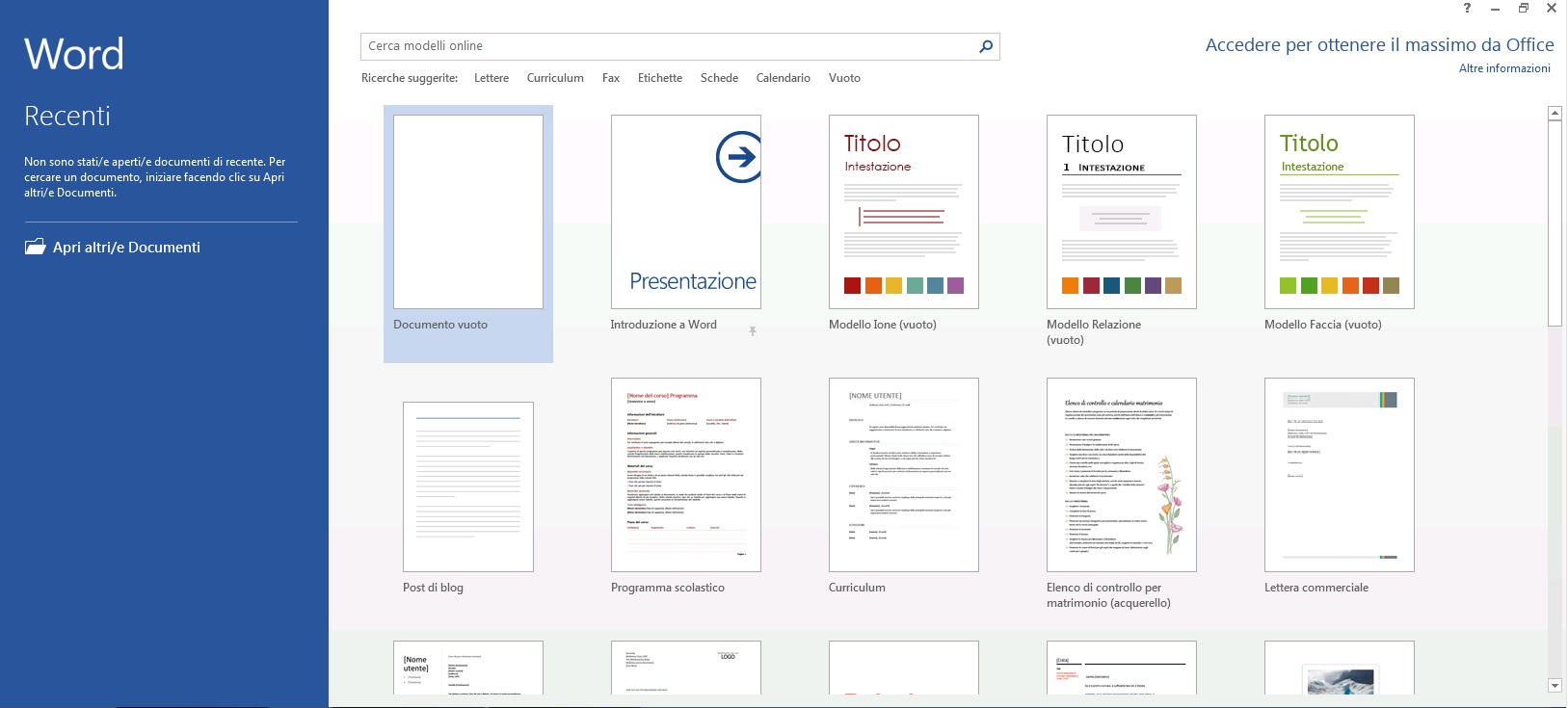
Task: Click the folder icon beside Apri altri/e Documenti
Action: 35,247
